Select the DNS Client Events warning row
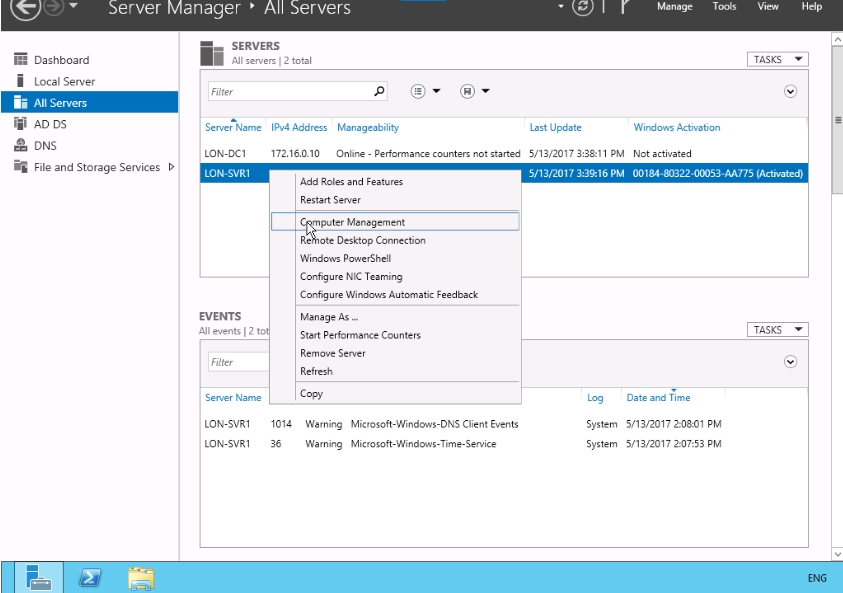Screen dimensions: 843x593 tap(504, 424)
